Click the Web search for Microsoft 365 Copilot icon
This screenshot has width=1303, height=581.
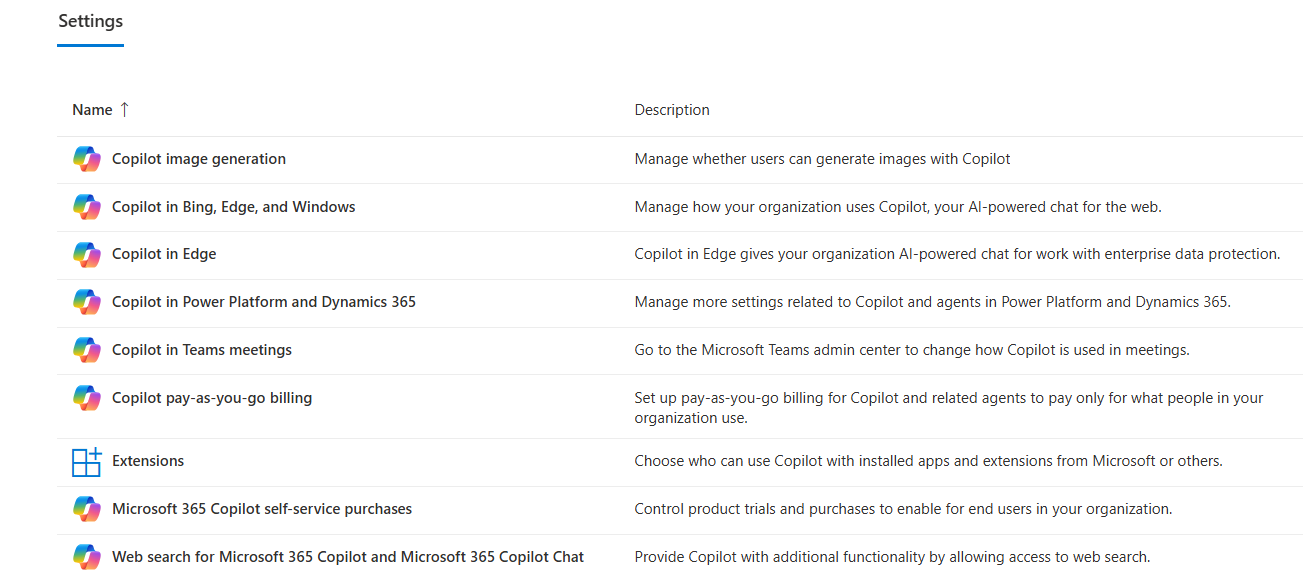tap(87, 557)
